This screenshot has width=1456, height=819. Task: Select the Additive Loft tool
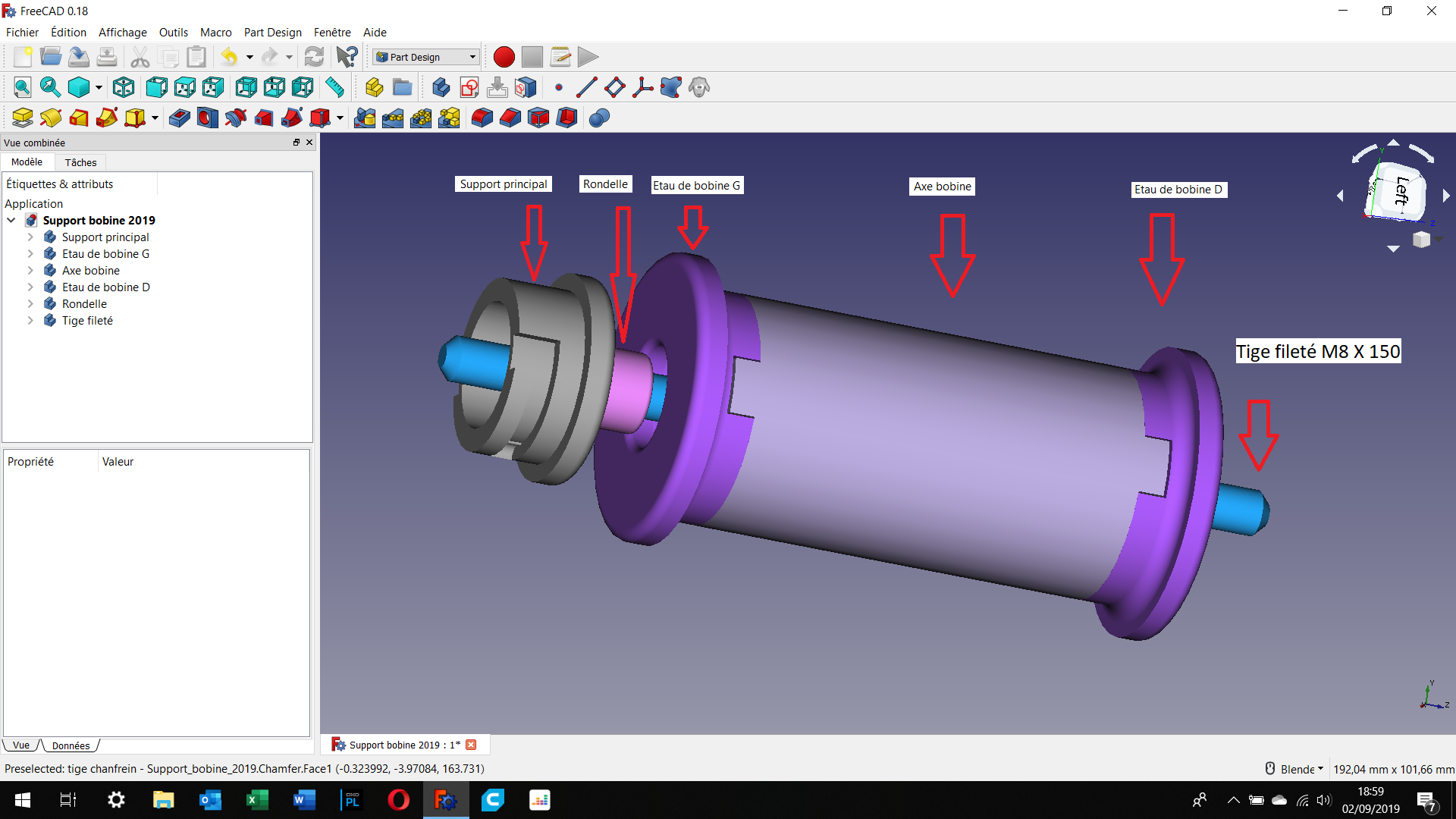pyautogui.click(x=79, y=118)
